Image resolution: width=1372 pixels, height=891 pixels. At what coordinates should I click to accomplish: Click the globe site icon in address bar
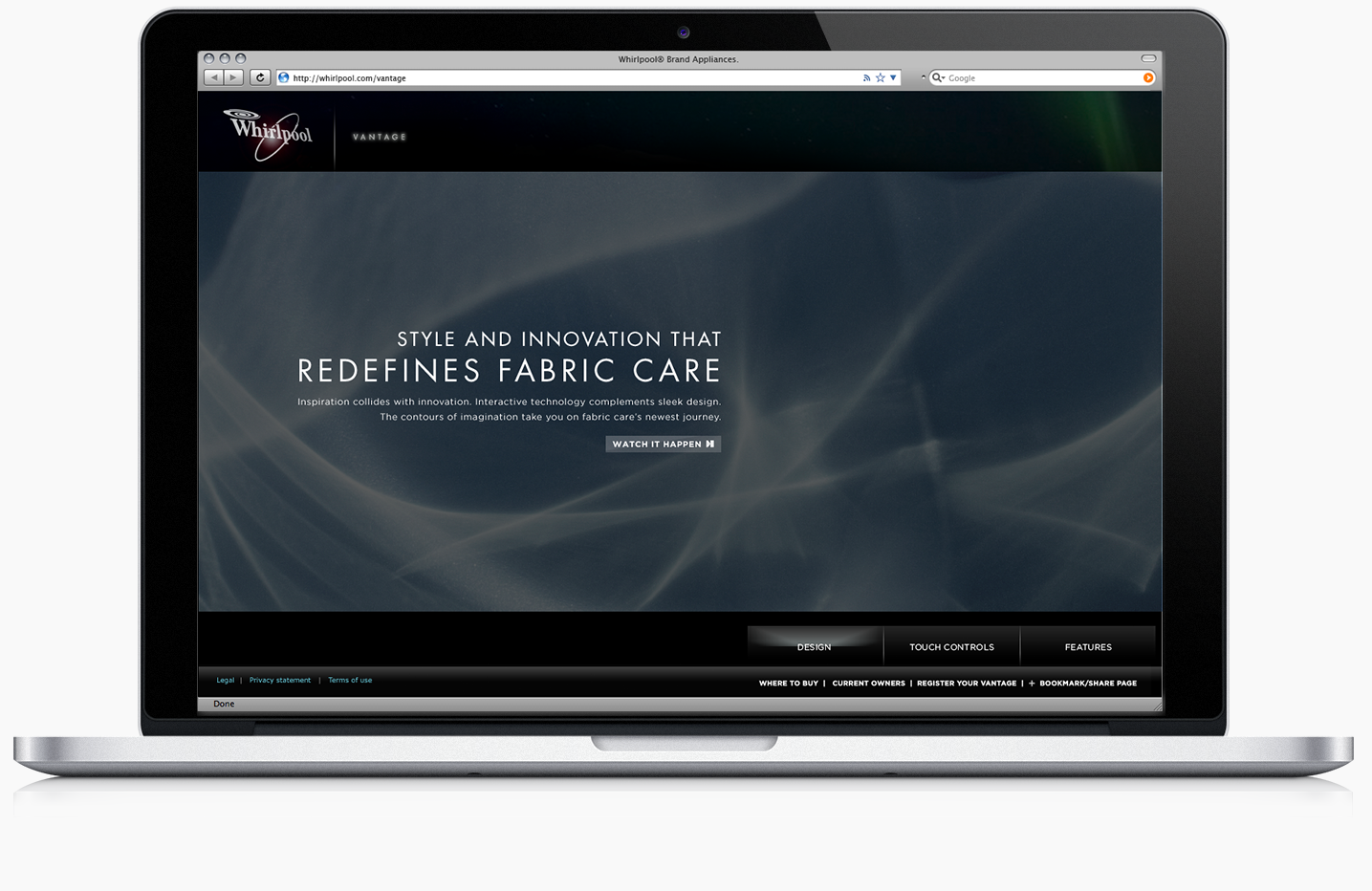(x=284, y=78)
